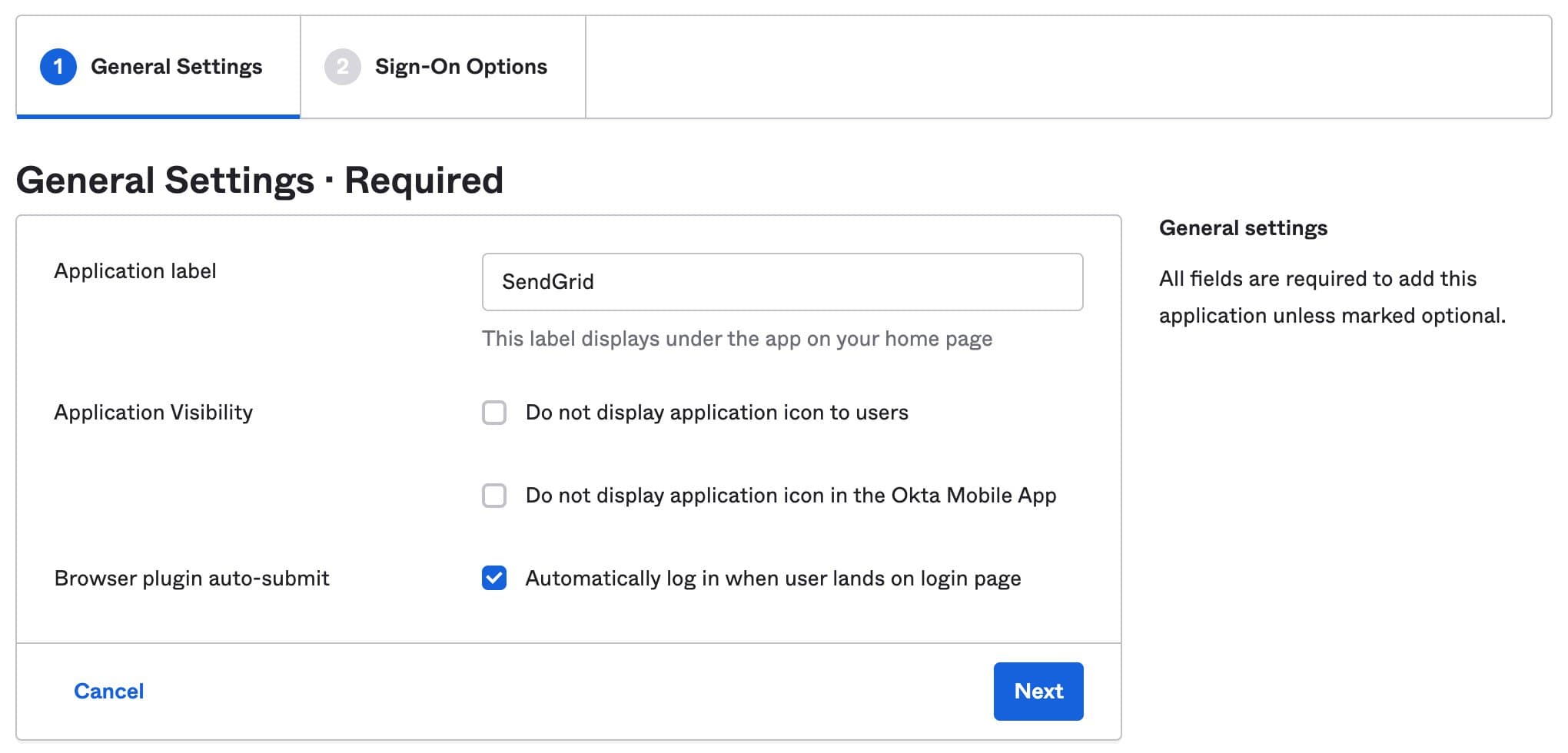Image resolution: width=1568 pixels, height=753 pixels.
Task: Click the Application label field label
Action: click(135, 270)
